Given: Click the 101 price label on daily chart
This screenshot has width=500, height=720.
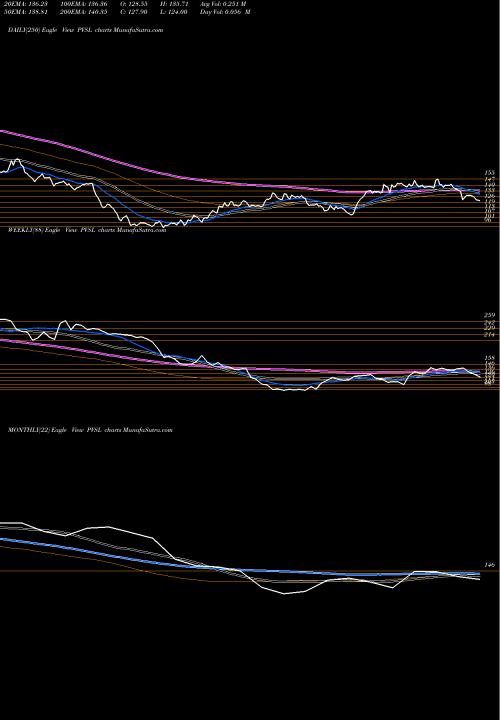Looking at the screenshot, I should (x=489, y=215).
